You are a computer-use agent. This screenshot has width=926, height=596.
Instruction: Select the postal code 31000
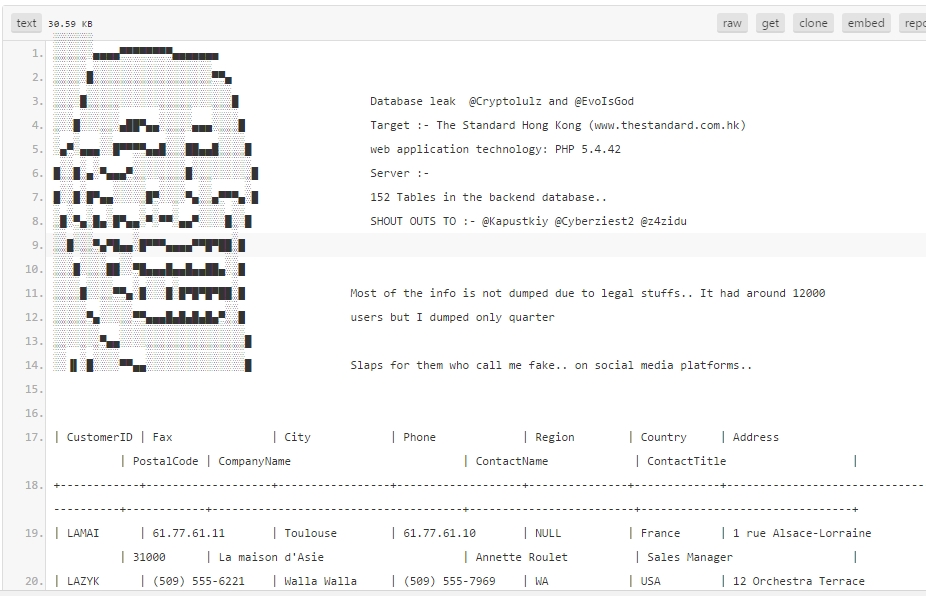(149, 557)
